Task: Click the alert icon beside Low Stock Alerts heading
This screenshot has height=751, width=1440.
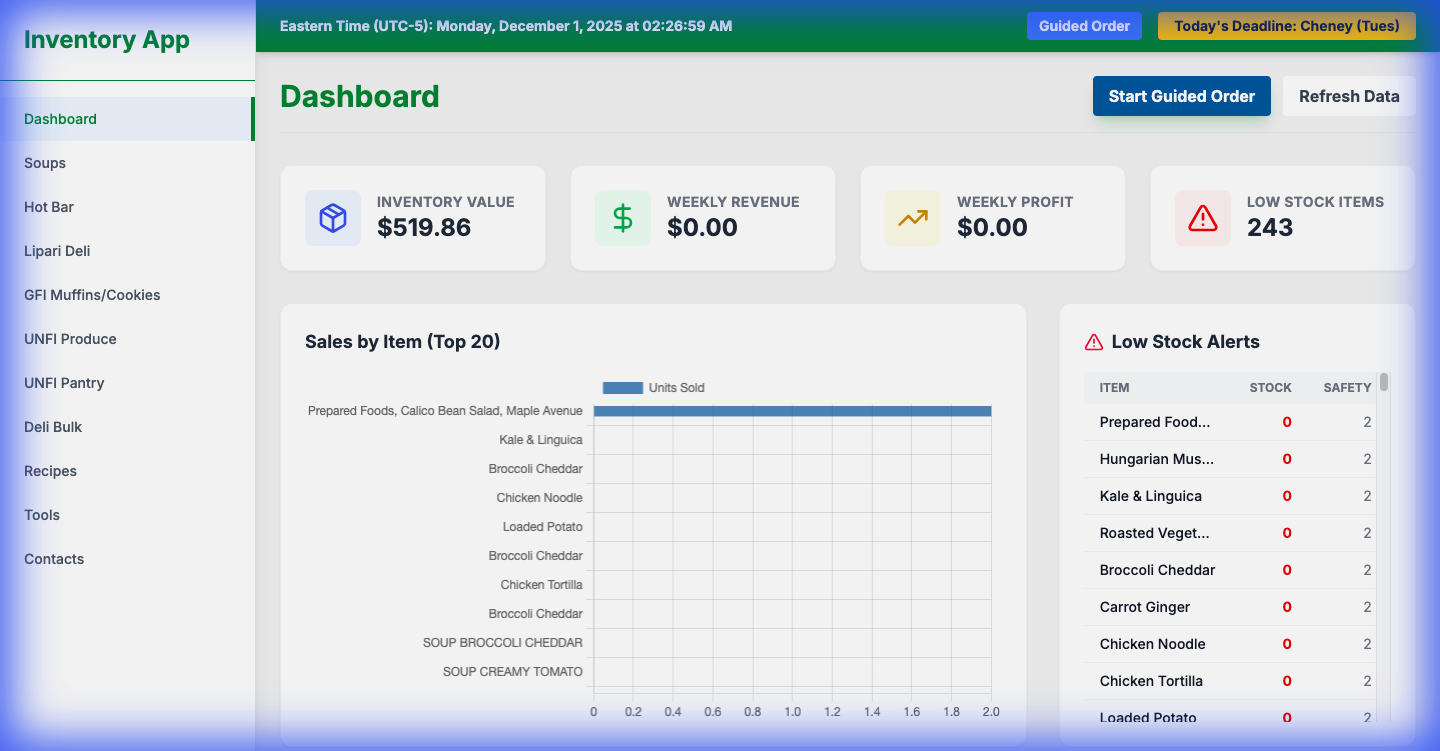Action: pyautogui.click(x=1092, y=341)
